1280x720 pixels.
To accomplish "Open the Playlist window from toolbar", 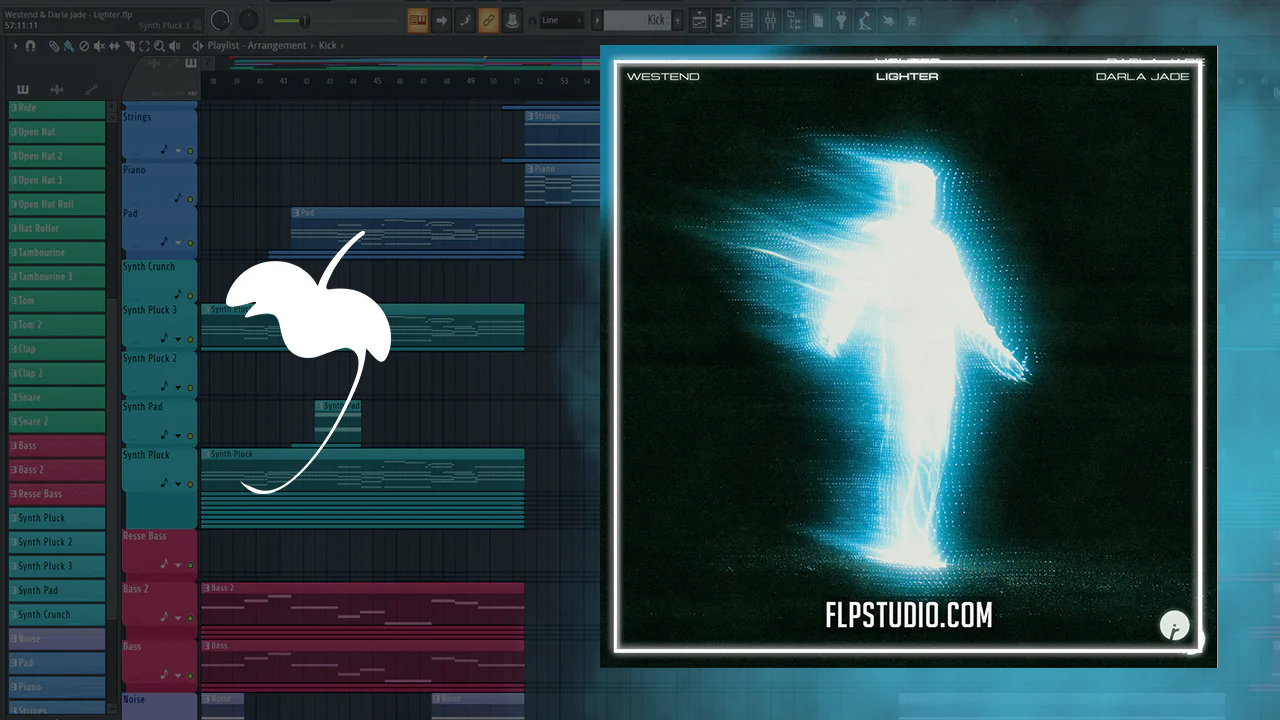I will 699,20.
